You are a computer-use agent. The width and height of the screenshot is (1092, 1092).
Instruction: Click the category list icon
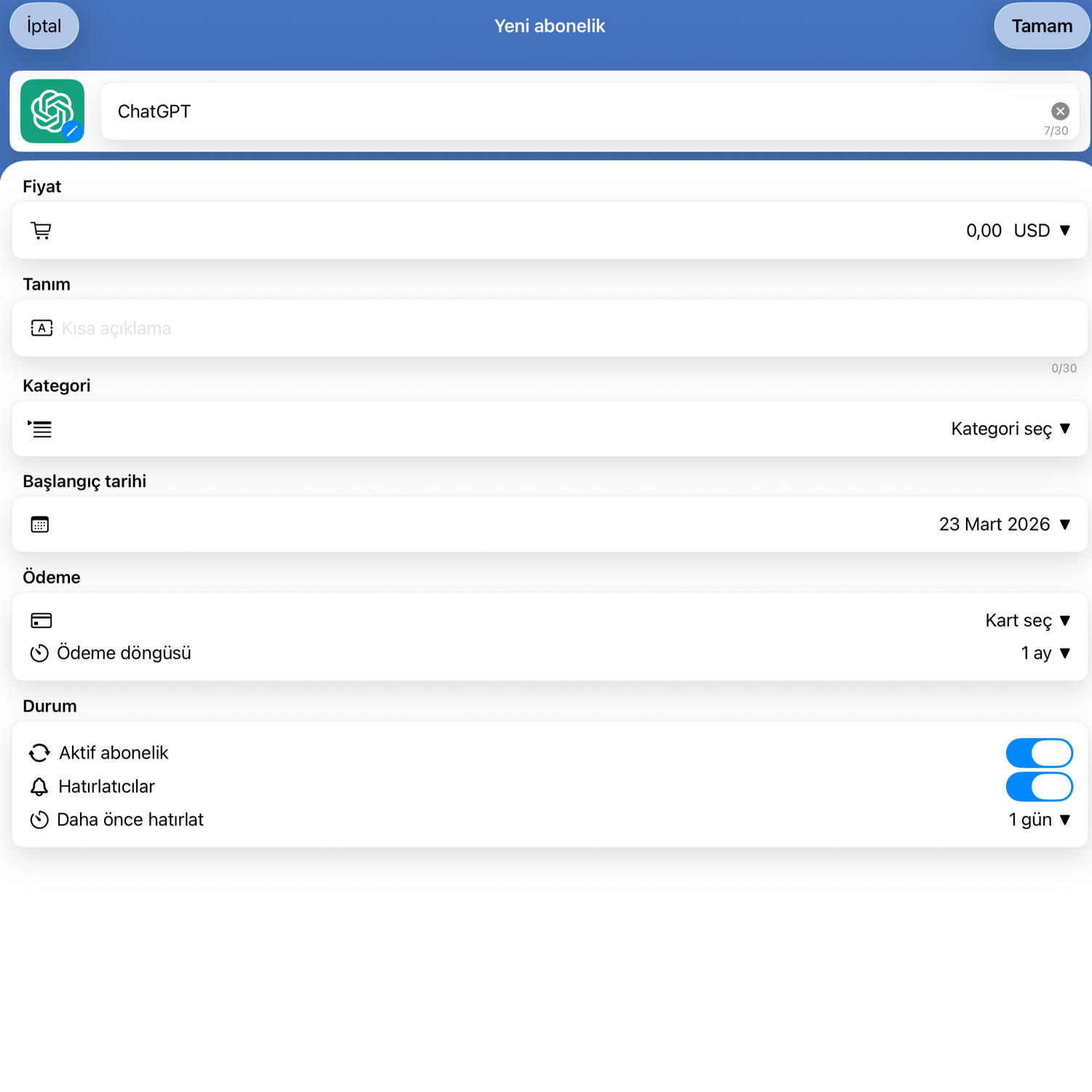click(x=40, y=429)
